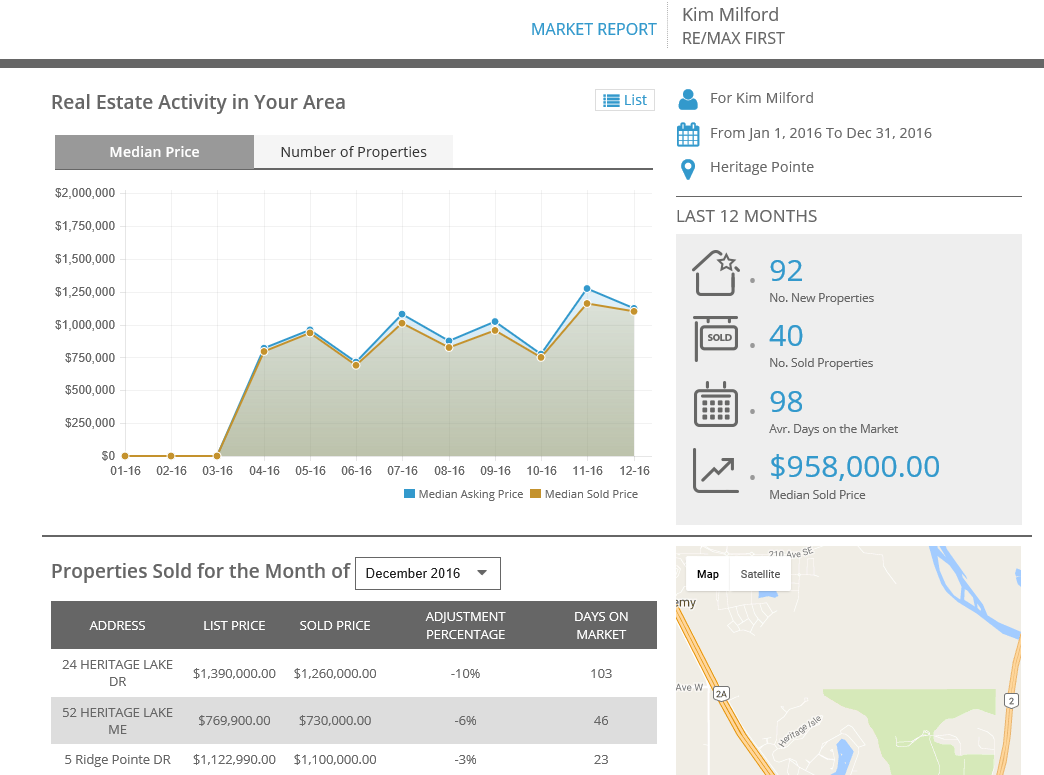The height and width of the screenshot is (775, 1044).
Task: Click the days on market calendar icon
Action: 715,404
